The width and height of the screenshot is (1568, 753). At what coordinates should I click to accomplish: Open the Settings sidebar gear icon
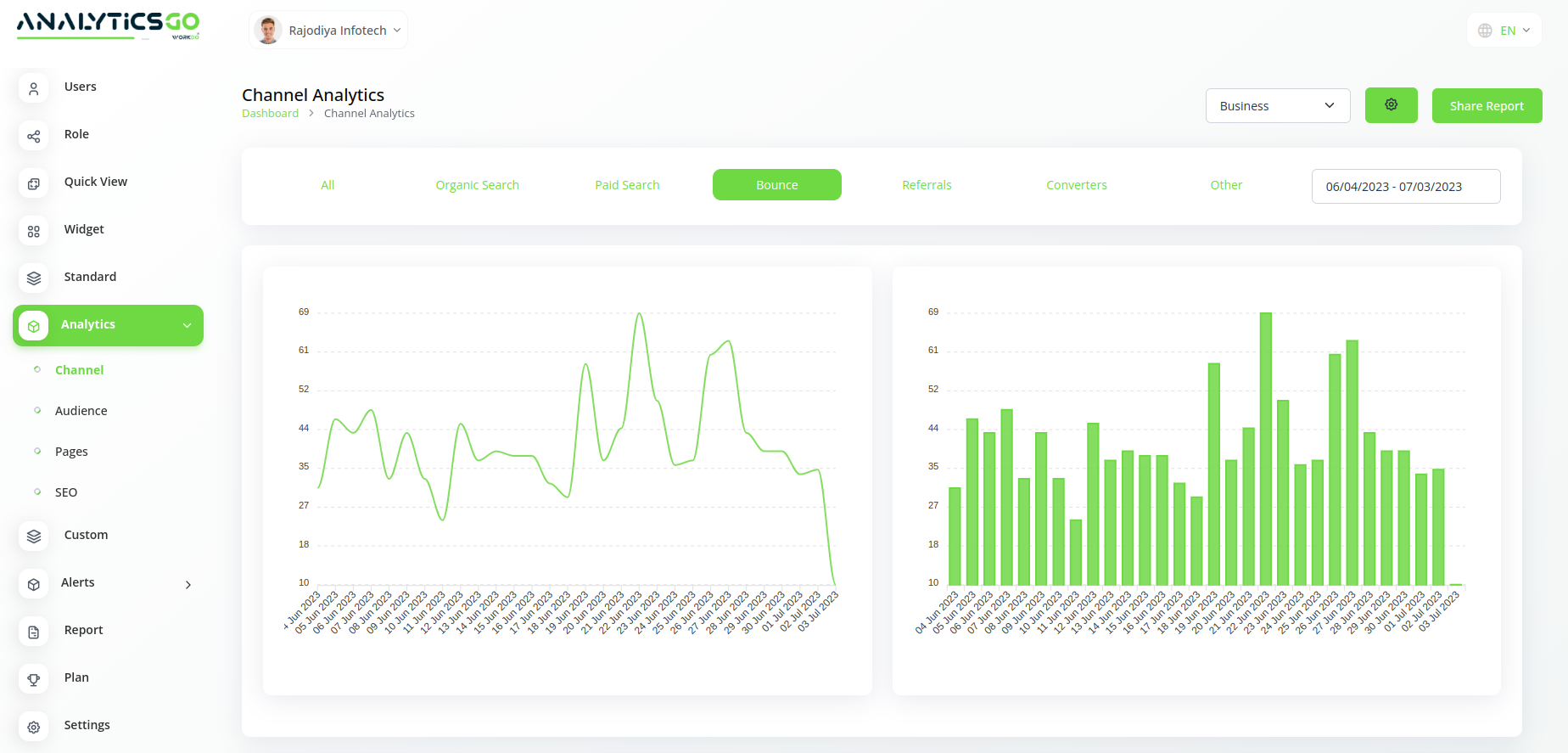[34, 726]
